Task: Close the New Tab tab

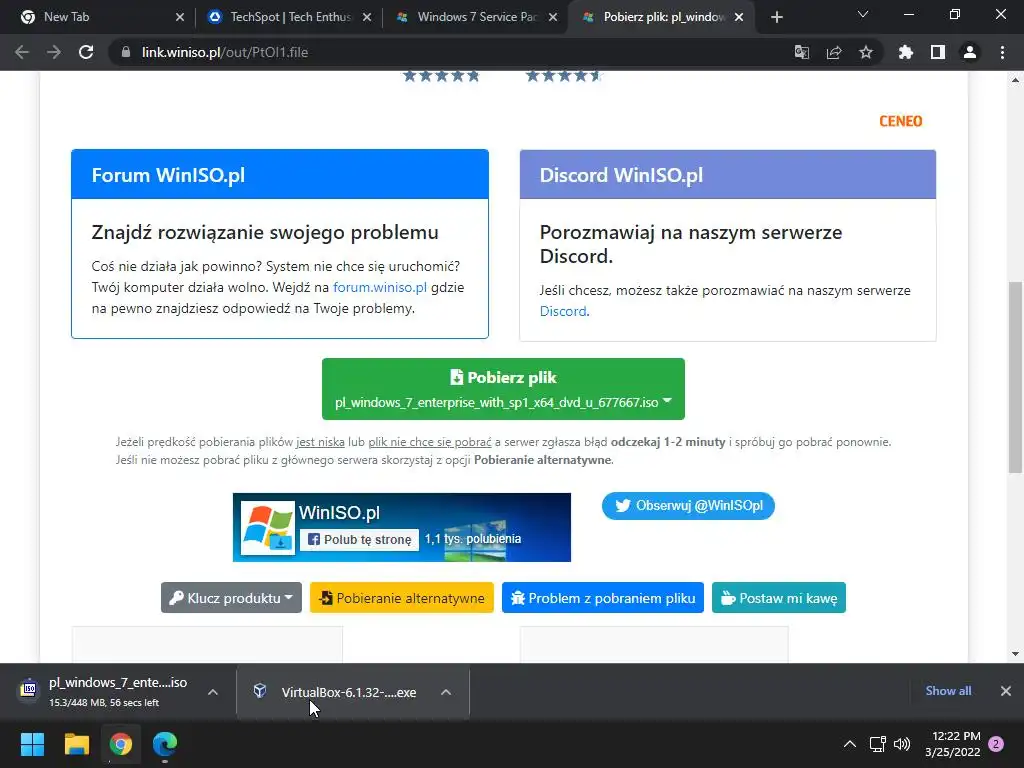Action: pyautogui.click(x=180, y=18)
